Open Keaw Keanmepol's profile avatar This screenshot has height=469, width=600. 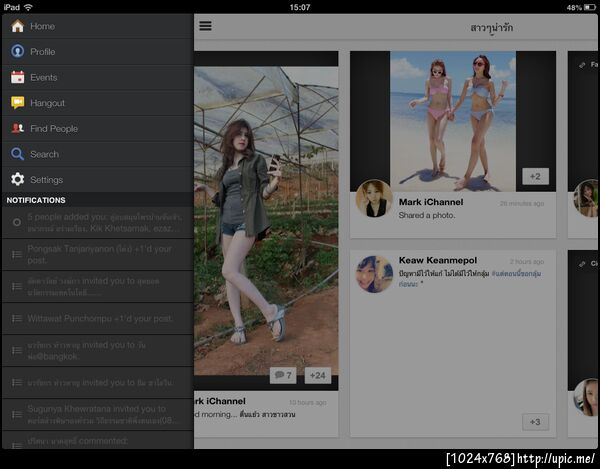coord(374,274)
